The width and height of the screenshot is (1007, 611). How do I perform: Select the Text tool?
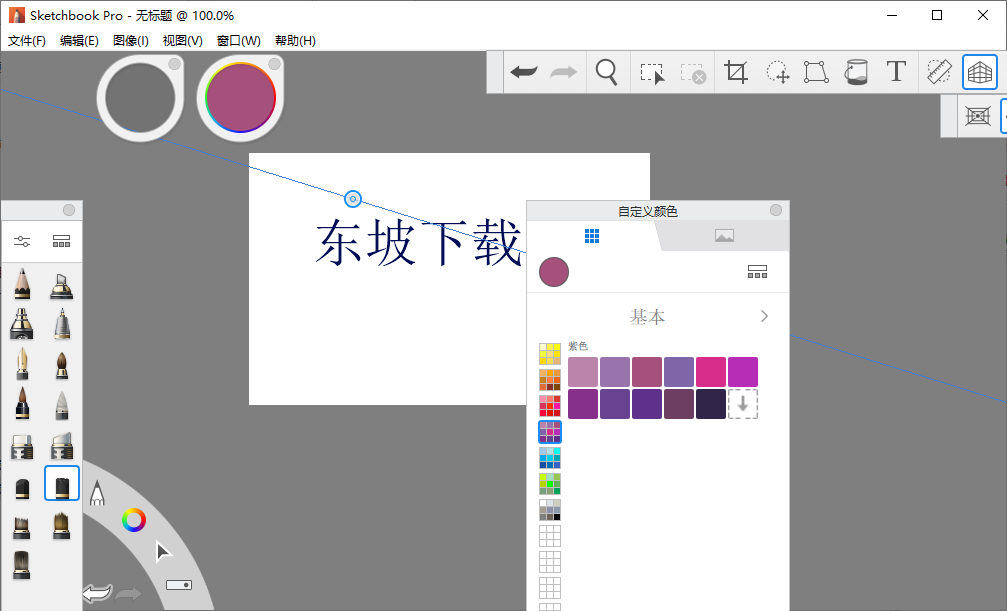click(x=896, y=72)
